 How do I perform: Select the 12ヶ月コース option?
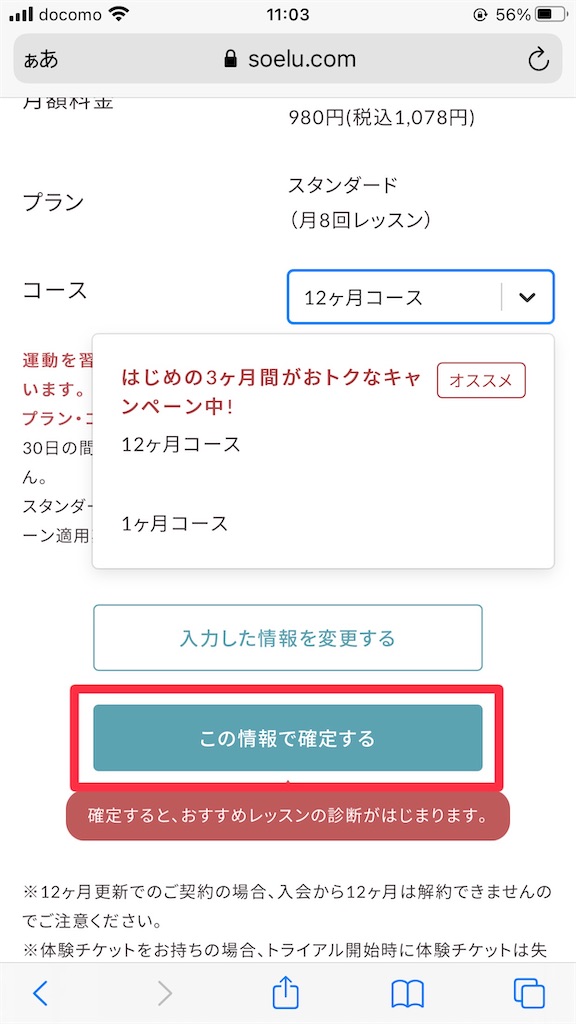coord(180,444)
